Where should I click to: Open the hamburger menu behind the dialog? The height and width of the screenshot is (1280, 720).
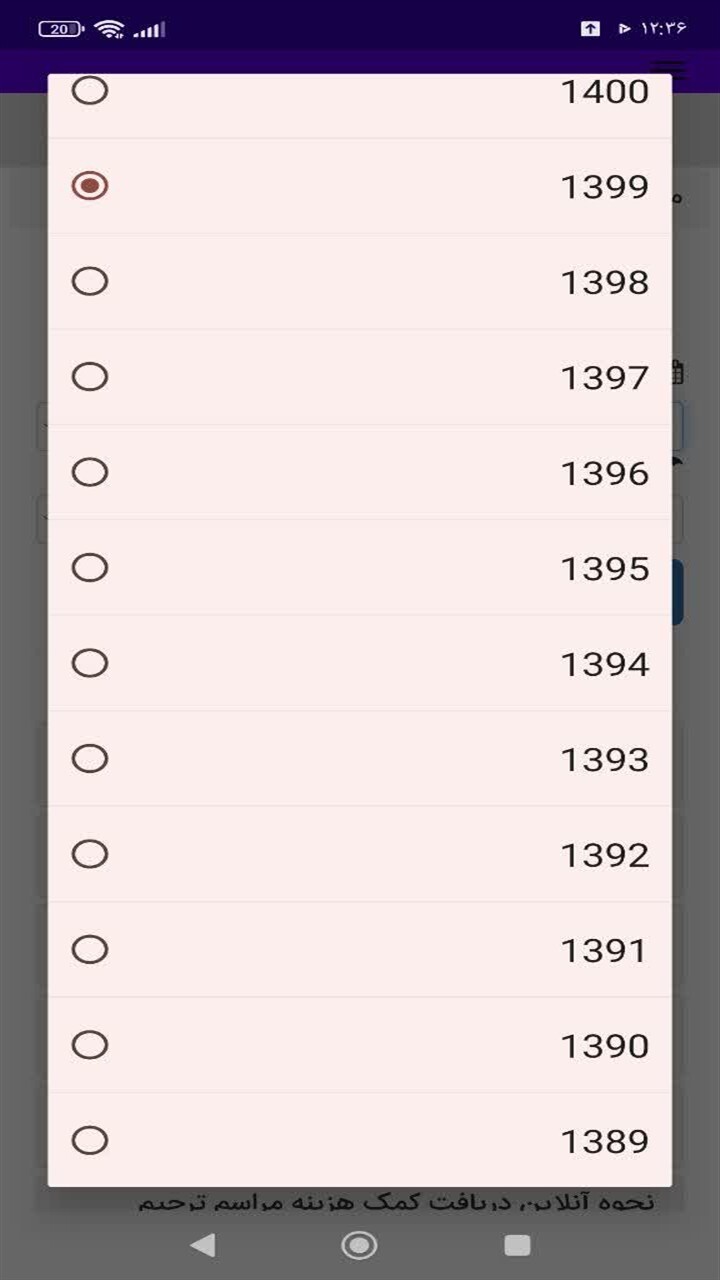668,70
